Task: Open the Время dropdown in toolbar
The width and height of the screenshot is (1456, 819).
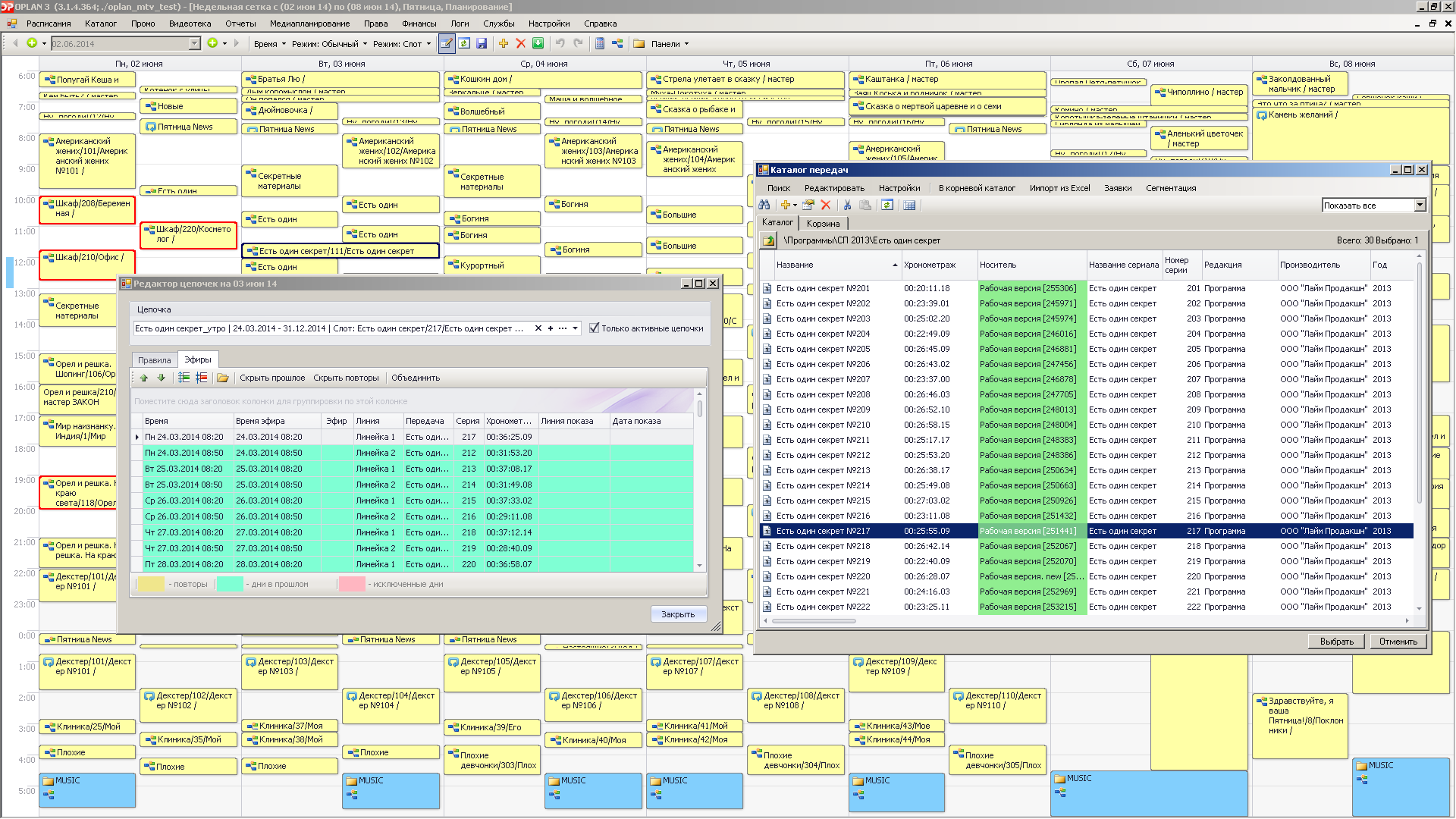Action: 270,44
